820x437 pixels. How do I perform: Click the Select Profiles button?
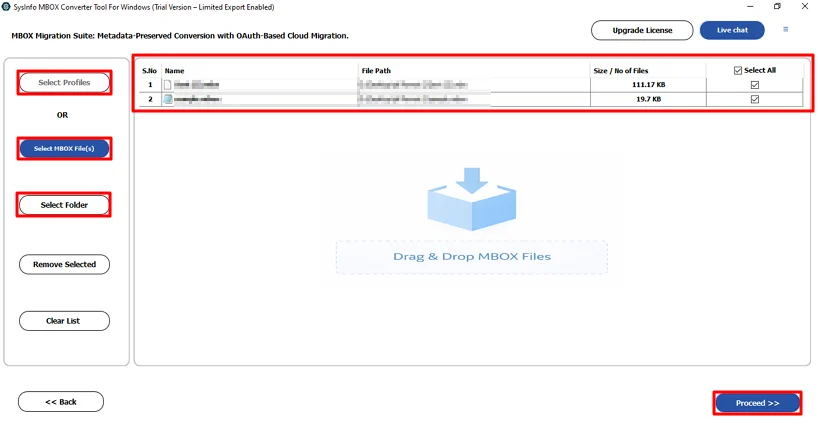[x=64, y=83]
